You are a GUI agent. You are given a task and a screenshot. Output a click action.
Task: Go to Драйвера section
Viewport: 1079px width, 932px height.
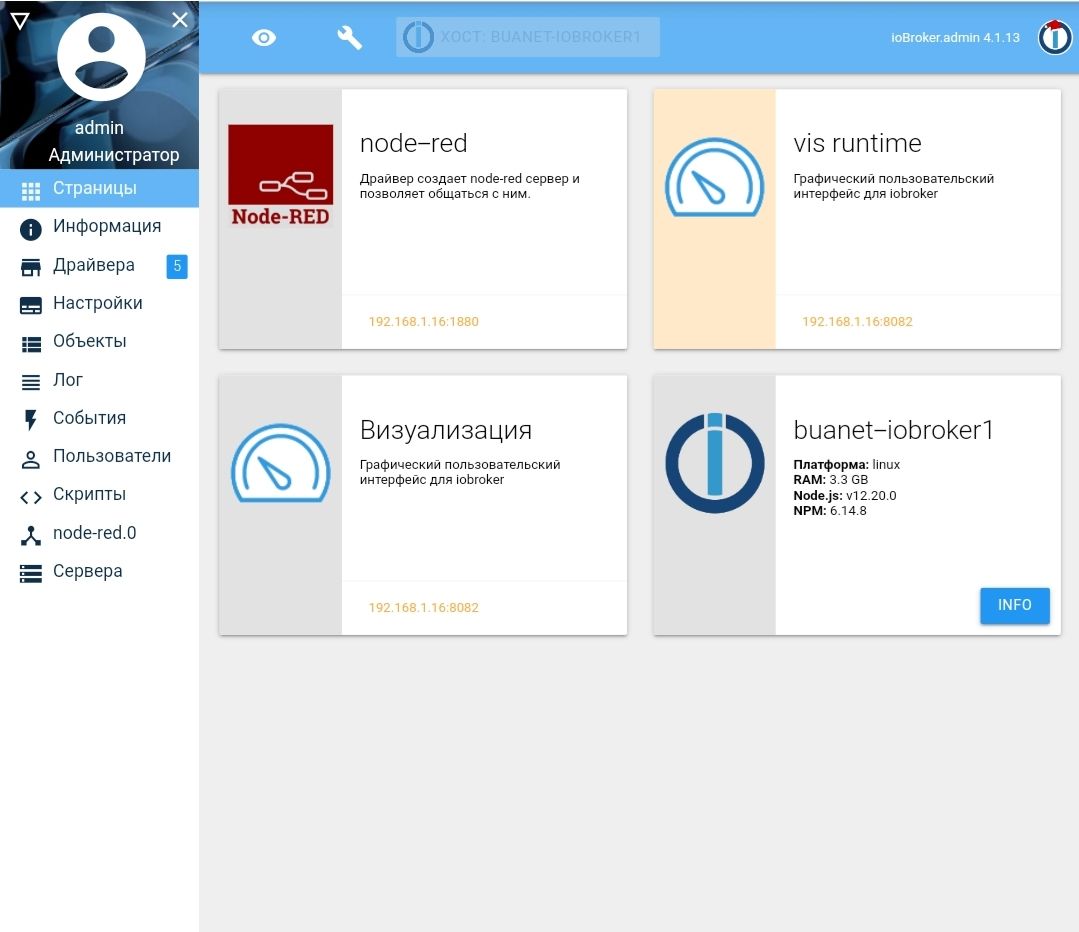point(99,265)
